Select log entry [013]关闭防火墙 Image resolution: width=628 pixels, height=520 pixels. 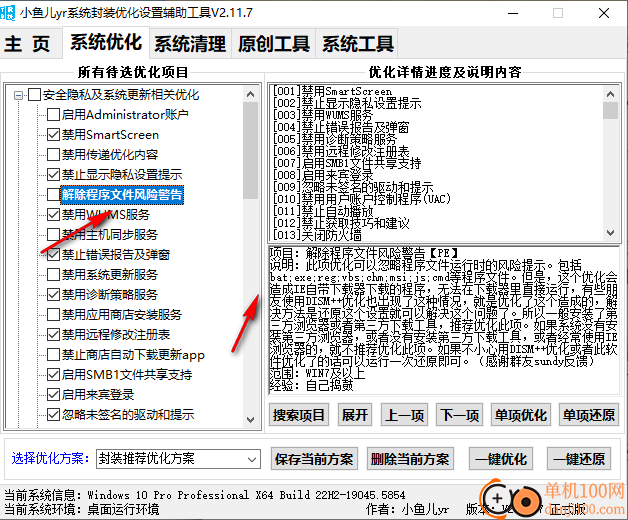317,235
